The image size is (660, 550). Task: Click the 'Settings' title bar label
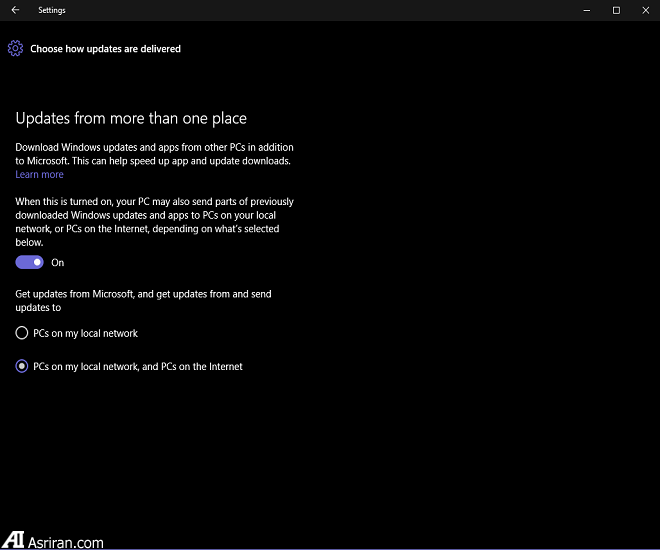pos(52,10)
